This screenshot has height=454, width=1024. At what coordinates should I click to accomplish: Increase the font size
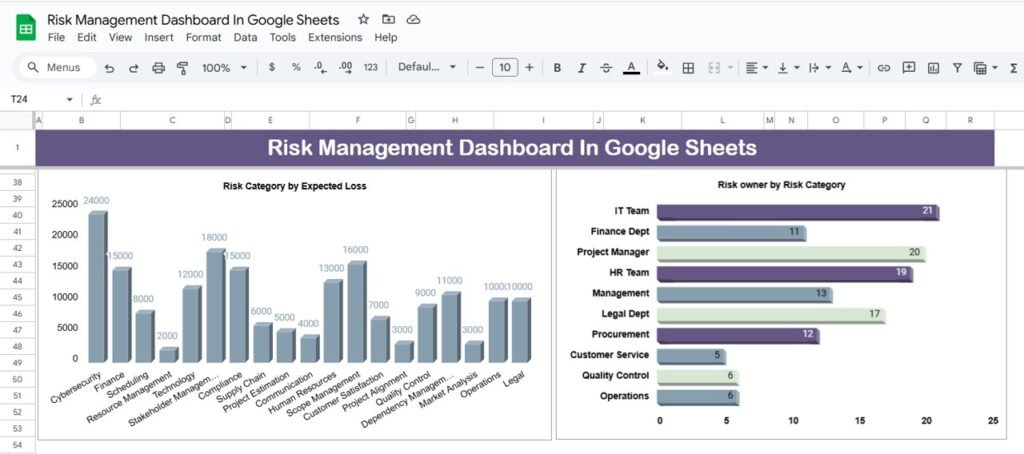(530, 67)
